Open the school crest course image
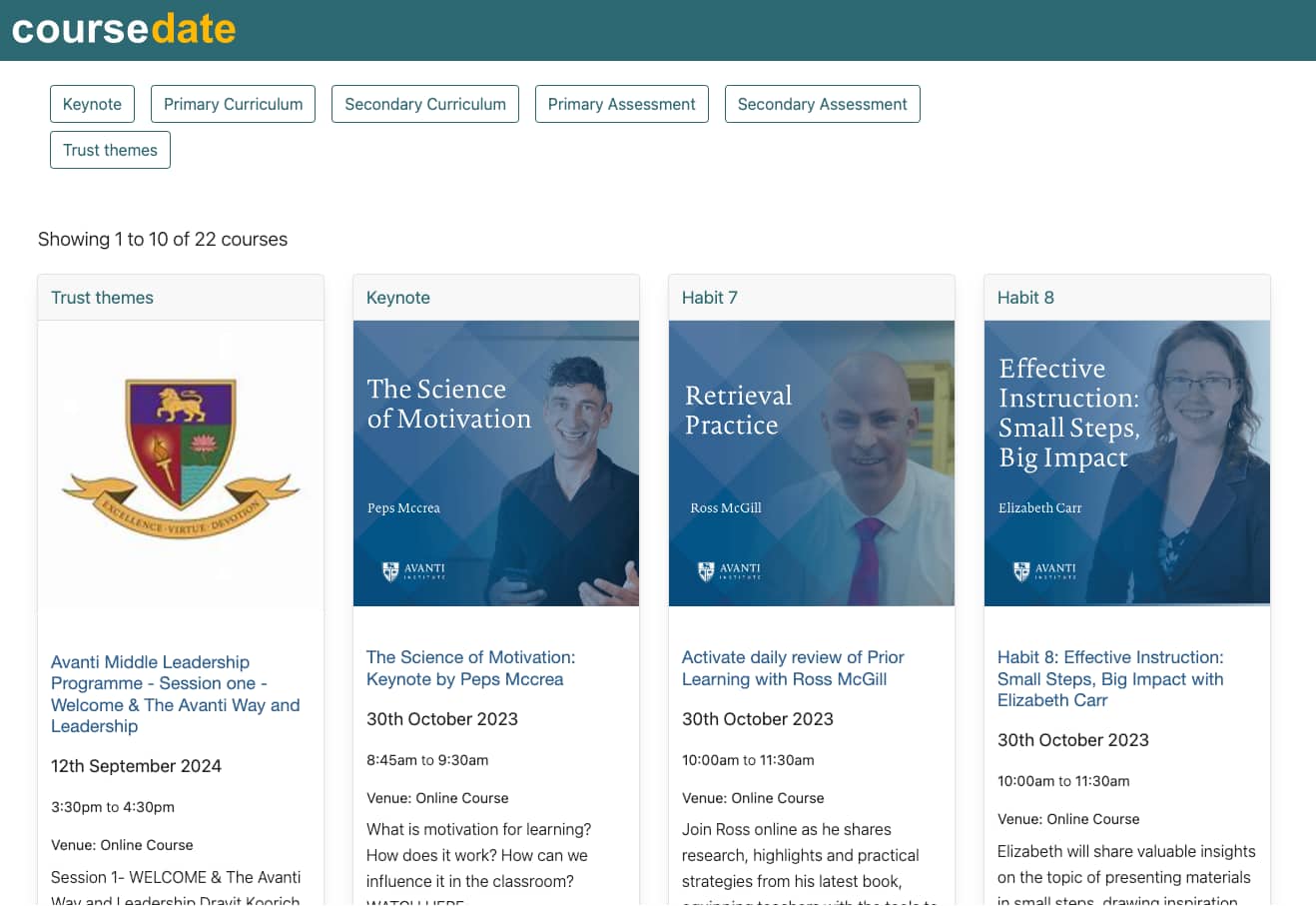The height and width of the screenshot is (906, 1316). tap(181, 462)
